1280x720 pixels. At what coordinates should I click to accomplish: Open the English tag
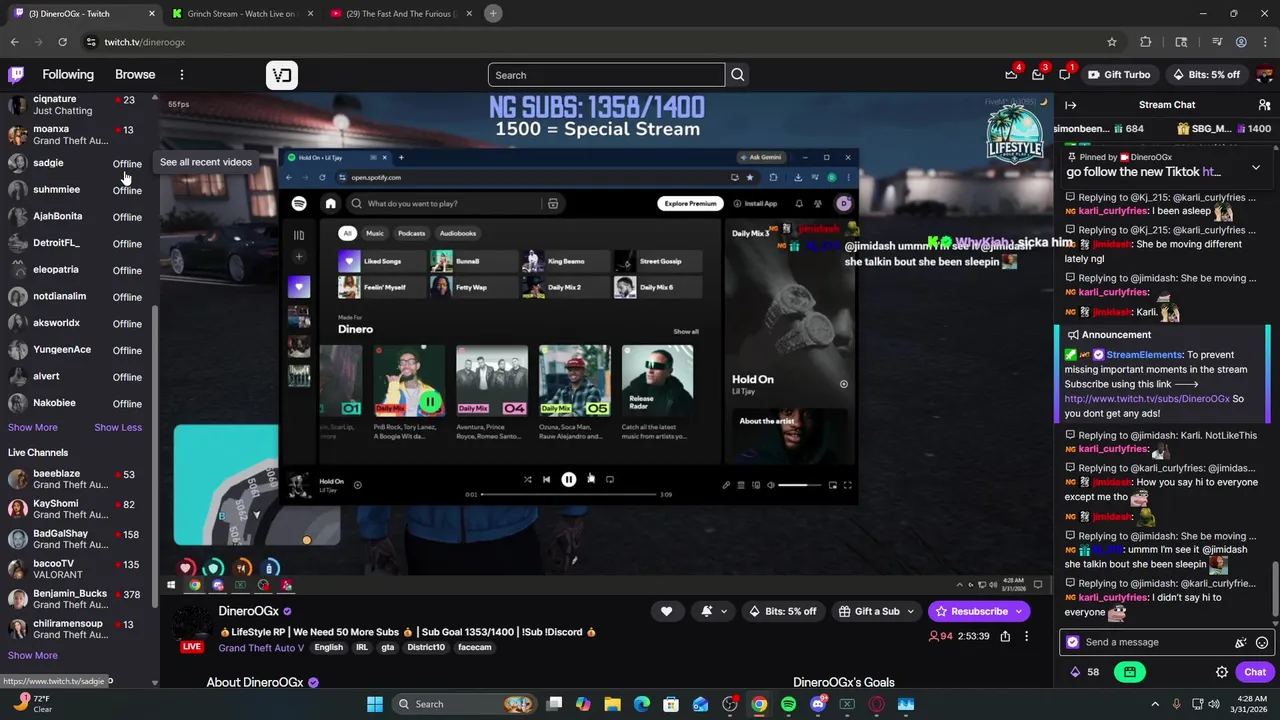(328, 648)
